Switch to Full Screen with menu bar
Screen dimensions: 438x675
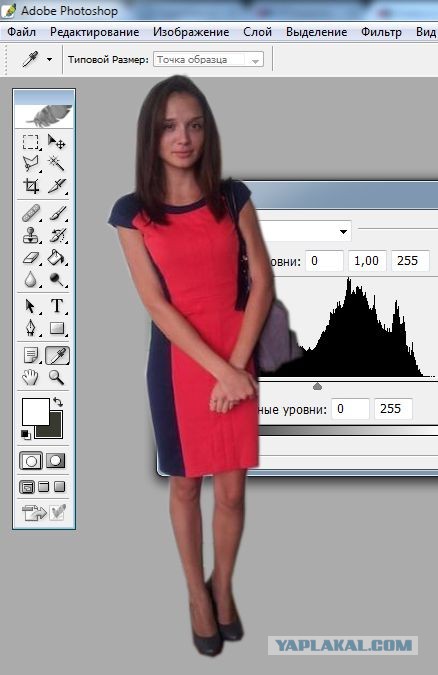43,487
